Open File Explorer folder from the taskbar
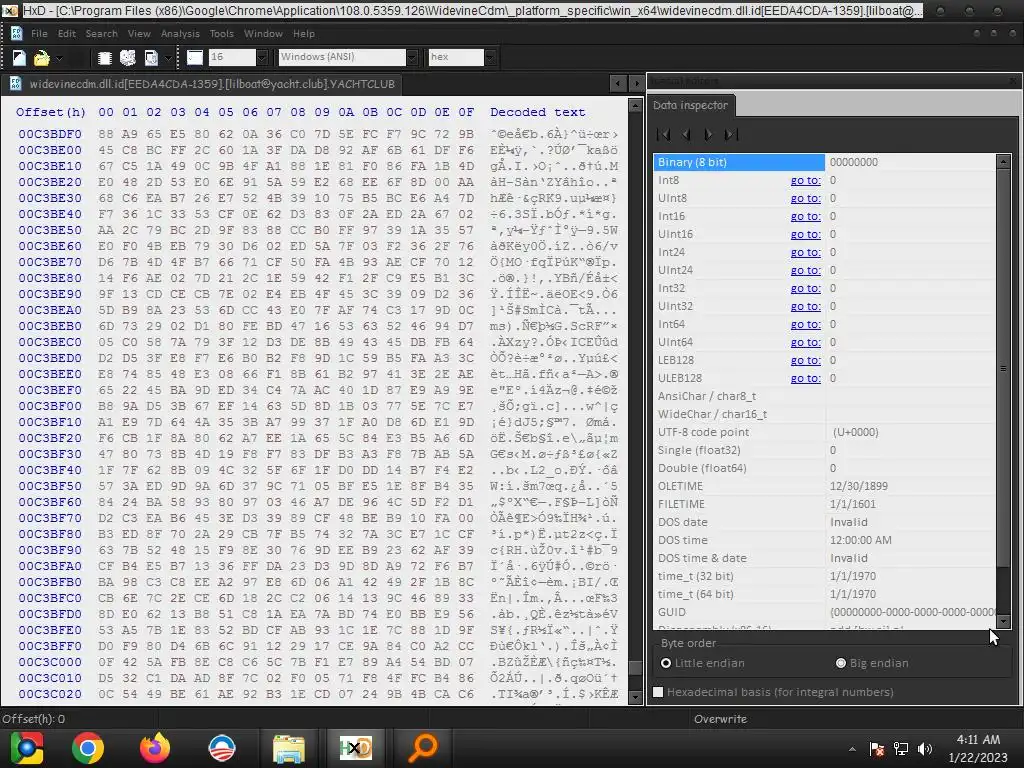The height and width of the screenshot is (768, 1024). [x=289, y=748]
